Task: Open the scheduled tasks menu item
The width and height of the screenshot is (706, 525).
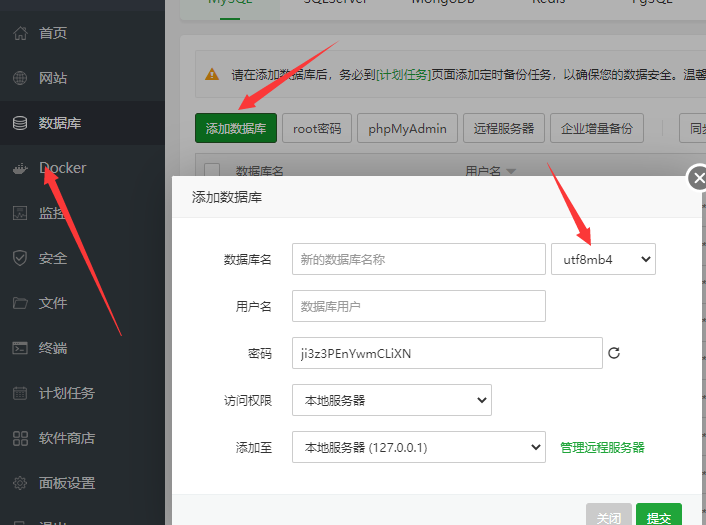Action: pos(66,393)
